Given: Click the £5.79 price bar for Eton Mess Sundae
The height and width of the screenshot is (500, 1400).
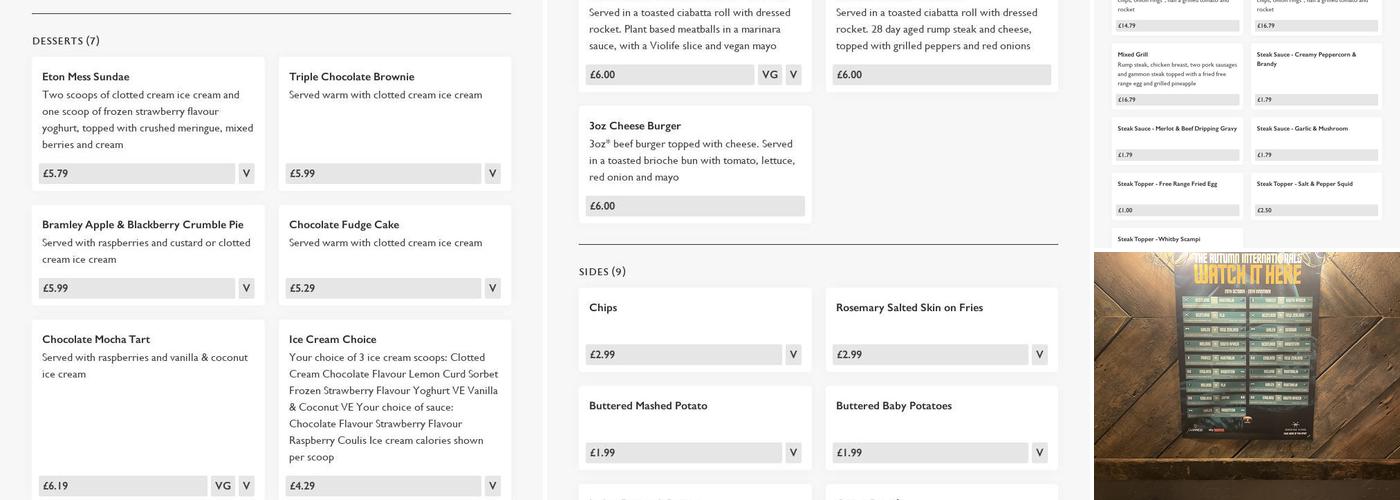Looking at the screenshot, I should click(137, 174).
